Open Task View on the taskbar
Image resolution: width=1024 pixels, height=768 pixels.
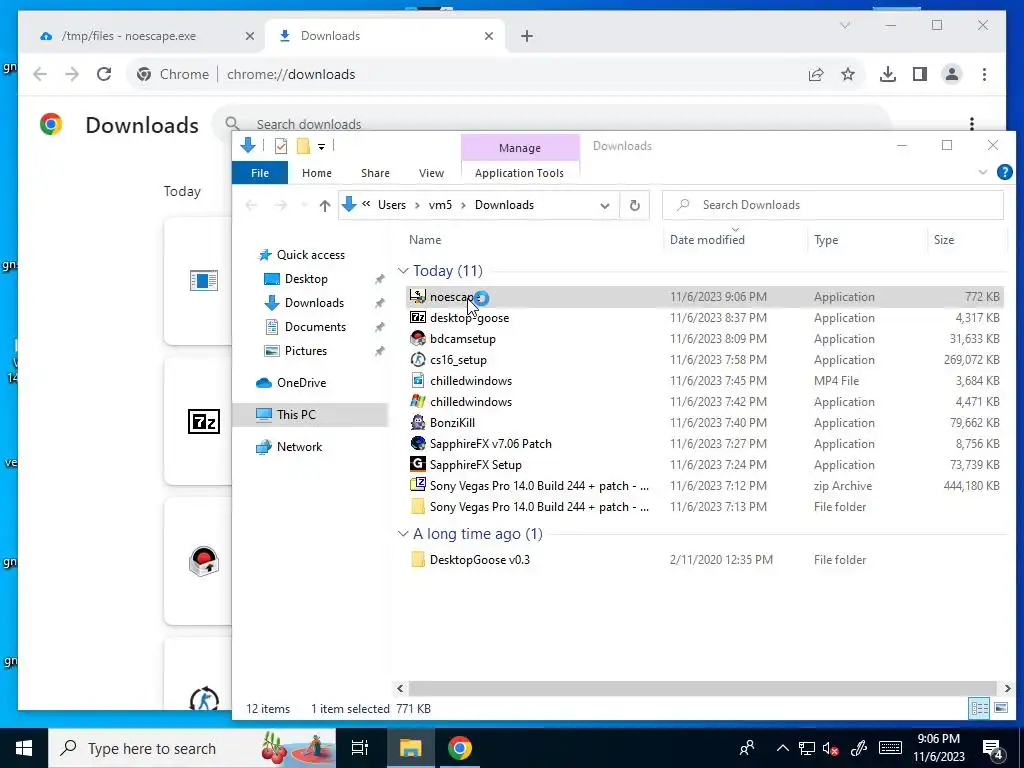click(x=359, y=748)
